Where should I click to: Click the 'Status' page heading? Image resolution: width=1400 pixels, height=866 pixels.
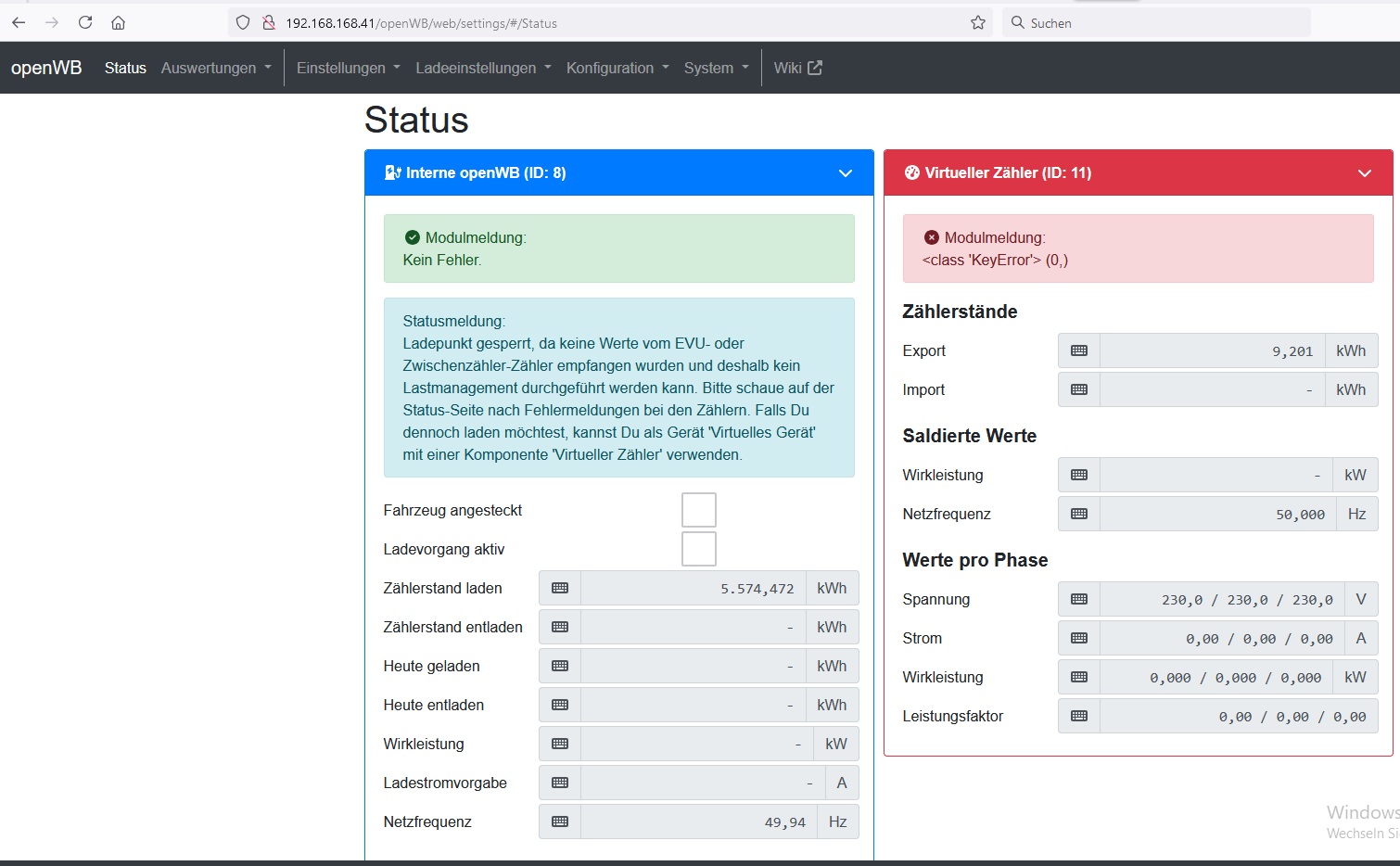click(416, 120)
